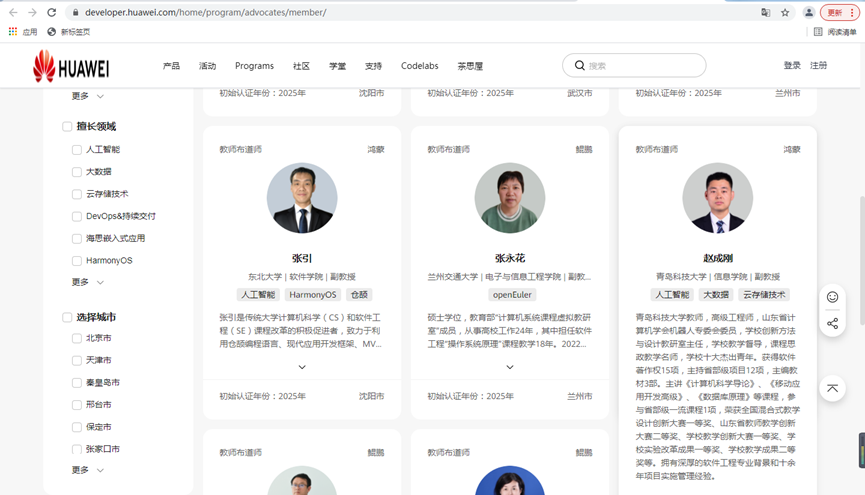The image size is (865, 495).
Task: Expand 更多 under 选择城市 list
Action: coord(87,470)
